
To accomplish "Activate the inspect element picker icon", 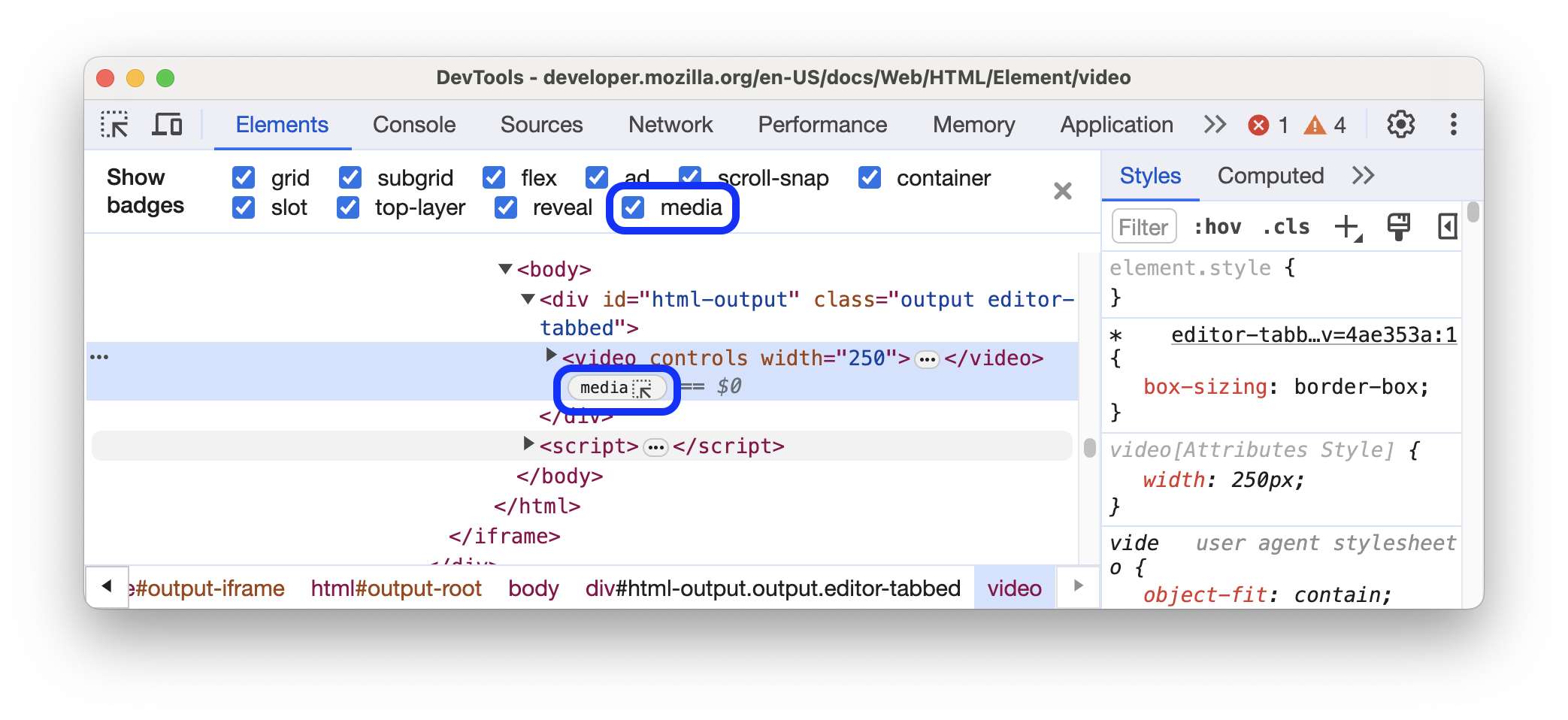I will tap(114, 125).
